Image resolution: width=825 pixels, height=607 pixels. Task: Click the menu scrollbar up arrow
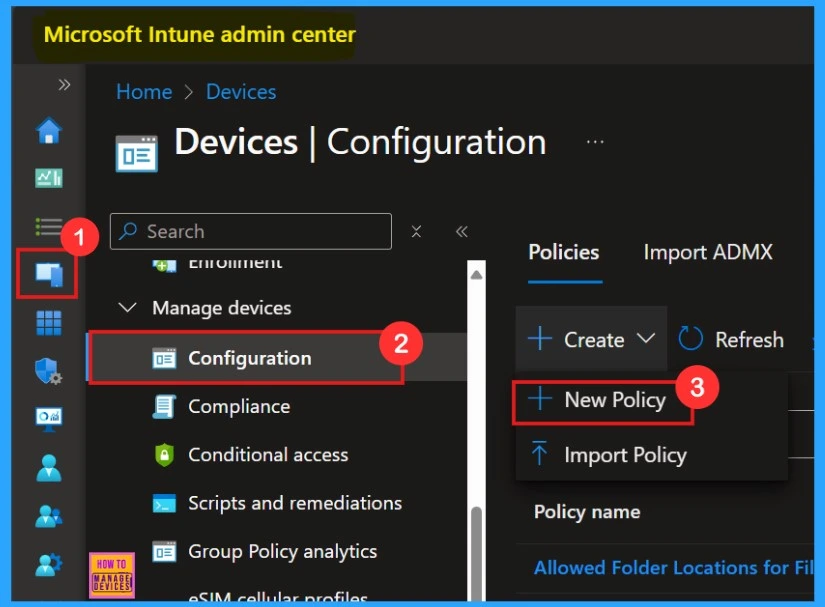pyautogui.click(x=477, y=275)
